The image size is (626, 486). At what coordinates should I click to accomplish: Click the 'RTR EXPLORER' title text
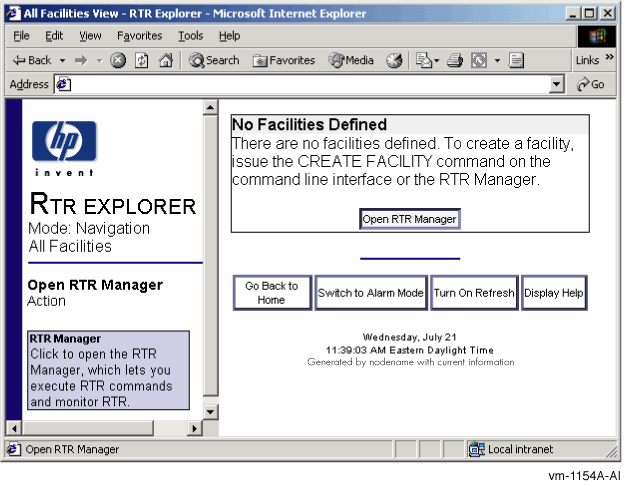113,204
